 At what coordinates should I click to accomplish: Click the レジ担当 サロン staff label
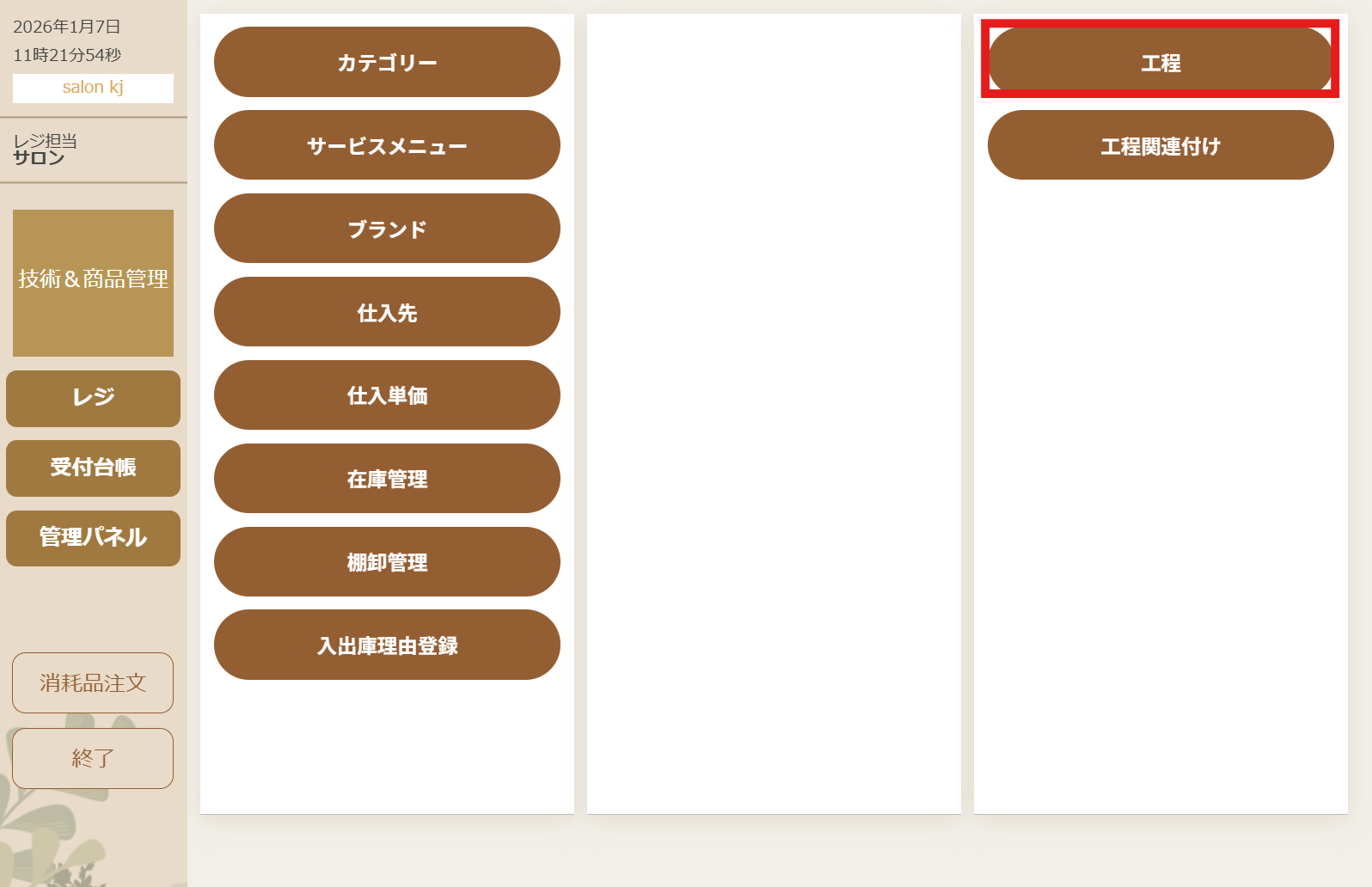[45, 150]
